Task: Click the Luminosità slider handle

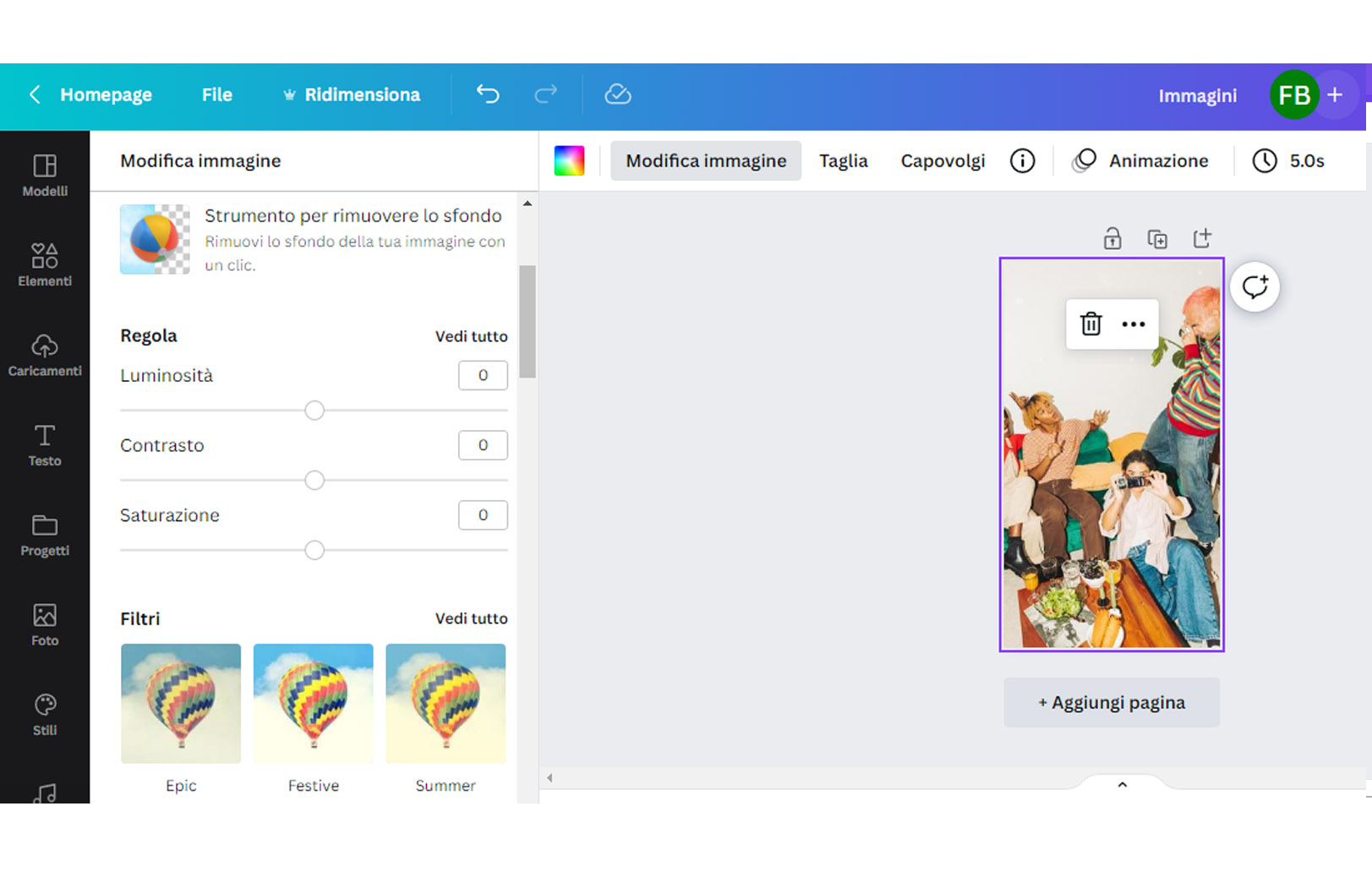Action: click(314, 411)
